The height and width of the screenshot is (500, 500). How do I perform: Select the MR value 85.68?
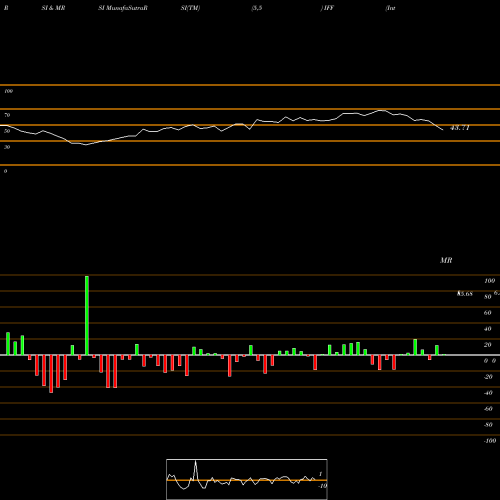465,294
